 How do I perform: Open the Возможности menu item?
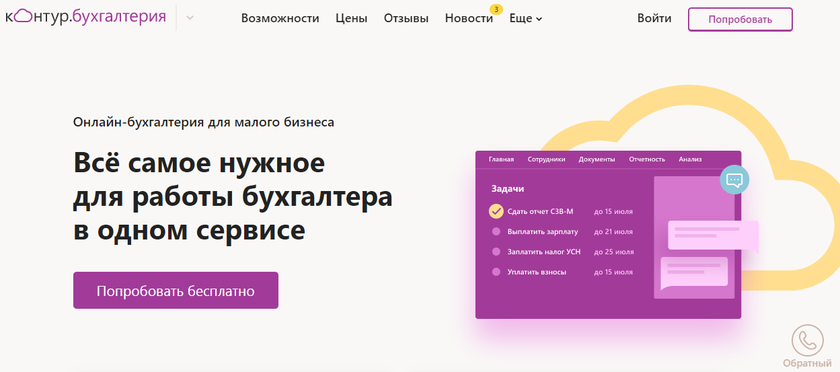280,18
